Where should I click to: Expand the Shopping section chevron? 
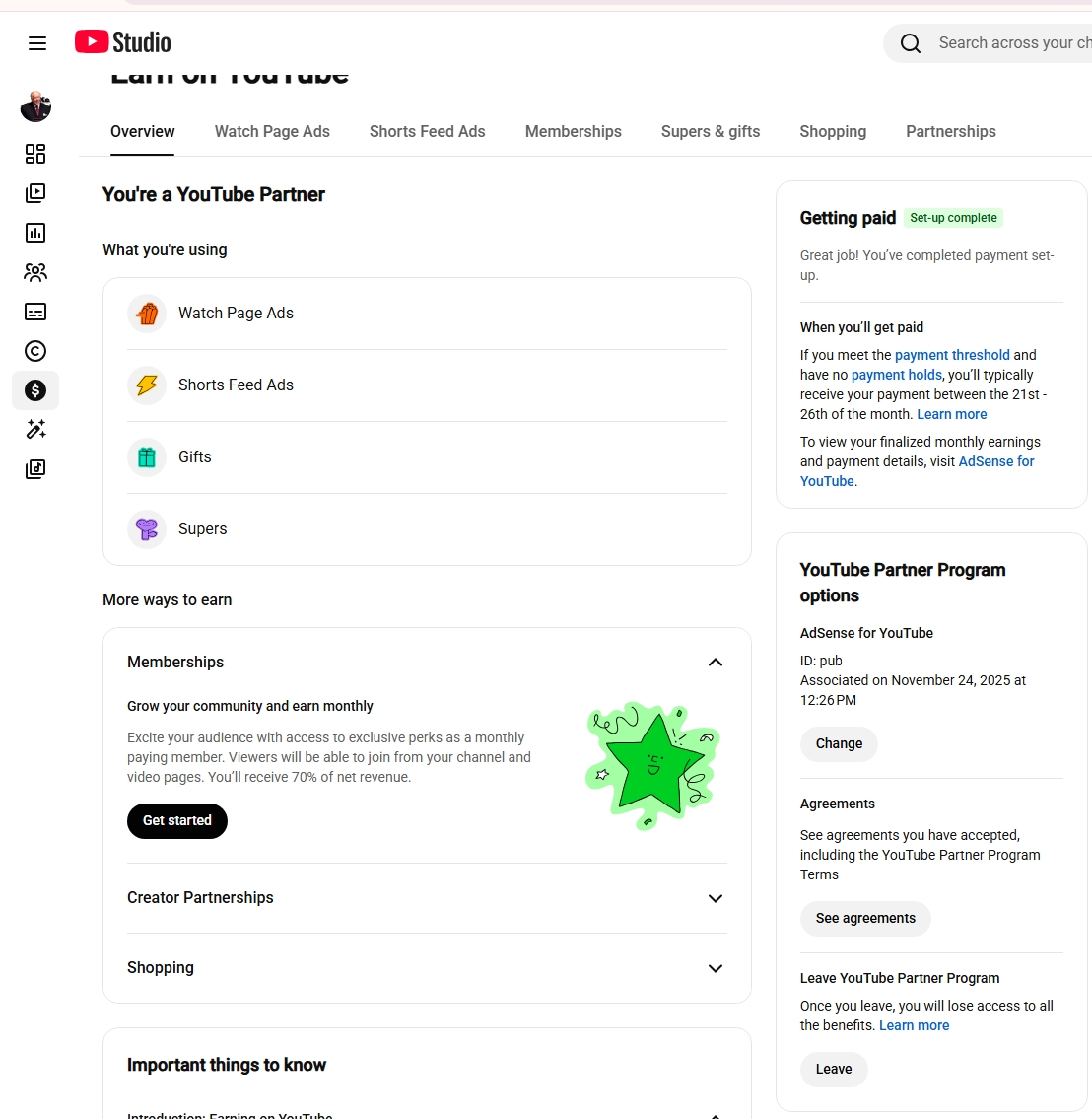716,968
